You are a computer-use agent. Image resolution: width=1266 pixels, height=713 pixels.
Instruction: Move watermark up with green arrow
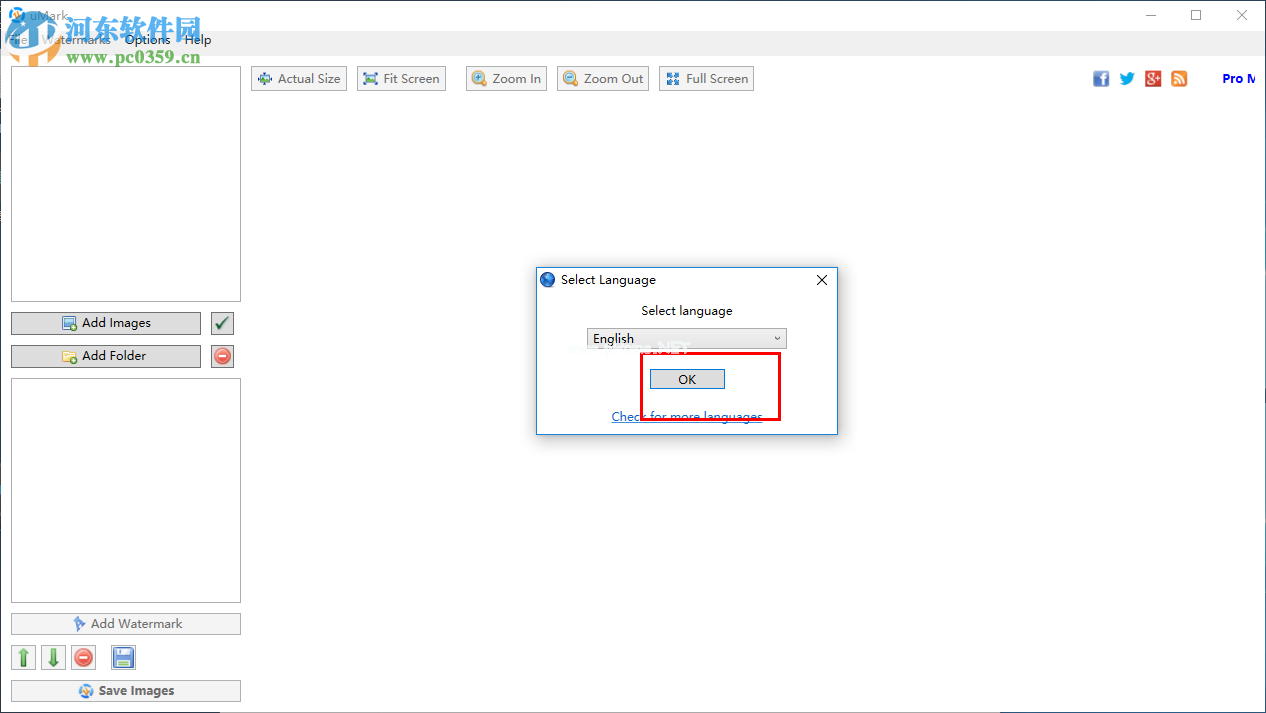coord(23,657)
